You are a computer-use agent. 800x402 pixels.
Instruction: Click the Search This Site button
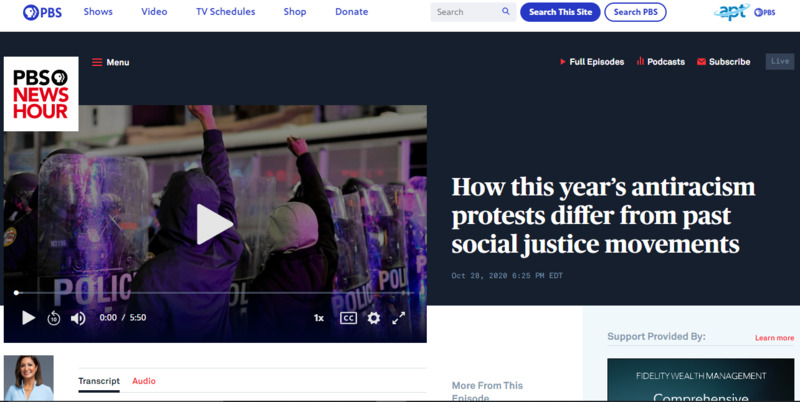[560, 12]
